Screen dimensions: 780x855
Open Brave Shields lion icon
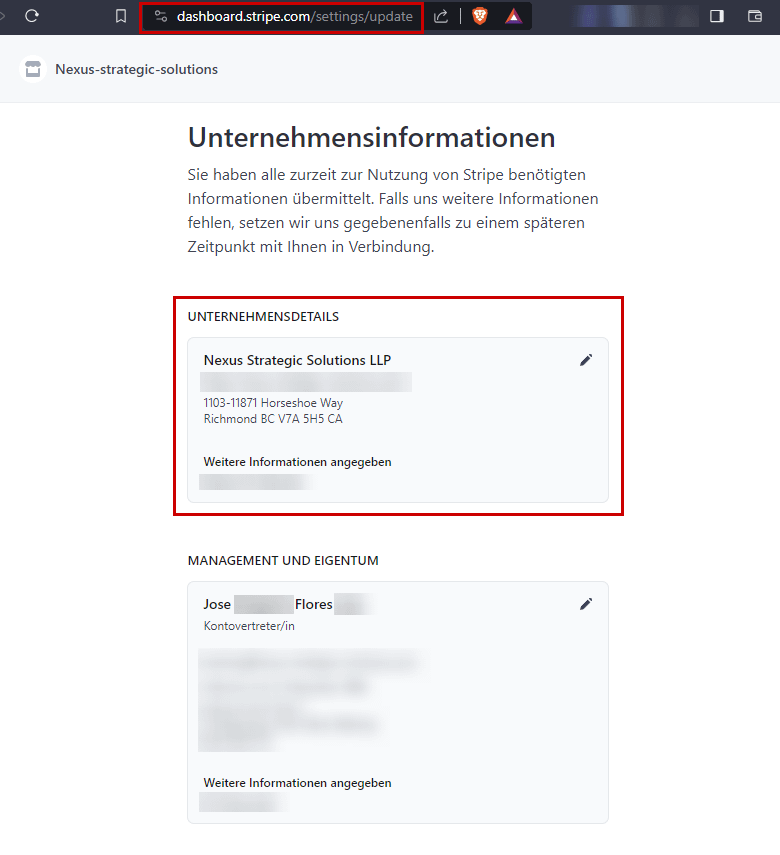pyautogui.click(x=480, y=16)
